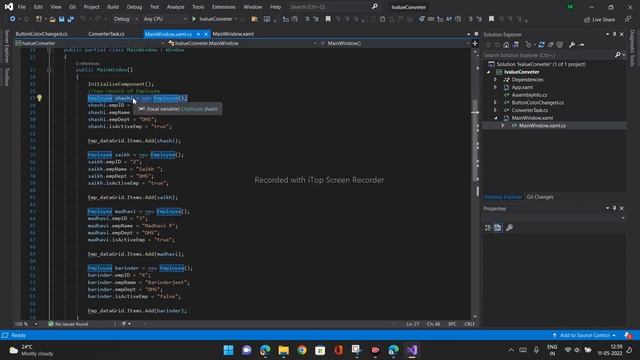Click No issues found status

pos(68,324)
